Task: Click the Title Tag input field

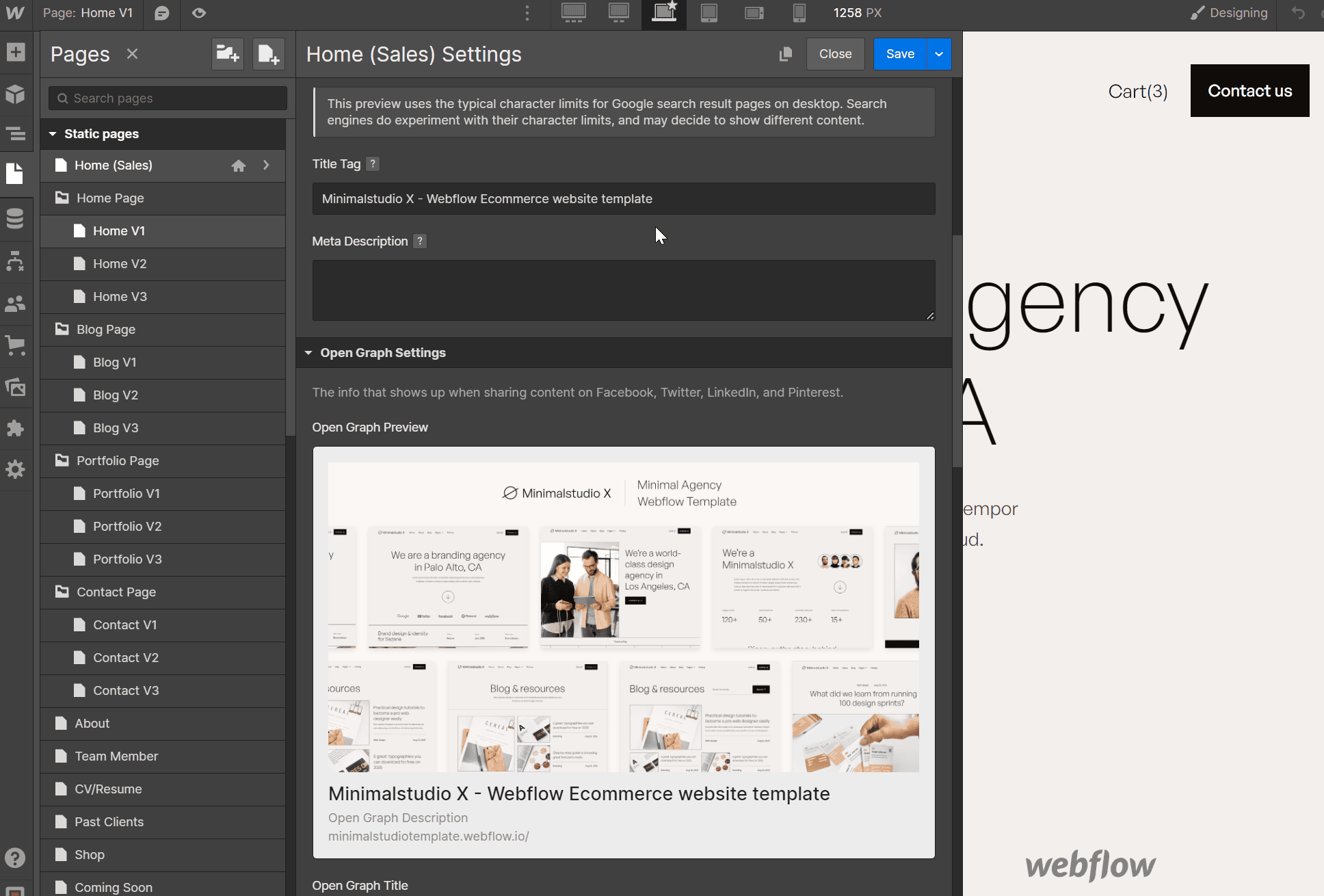Action: tap(623, 198)
